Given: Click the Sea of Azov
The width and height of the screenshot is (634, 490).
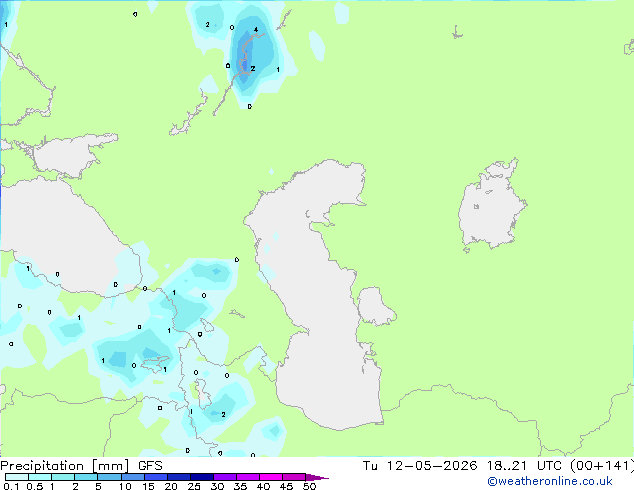Looking at the screenshot, I should [x=69, y=156].
